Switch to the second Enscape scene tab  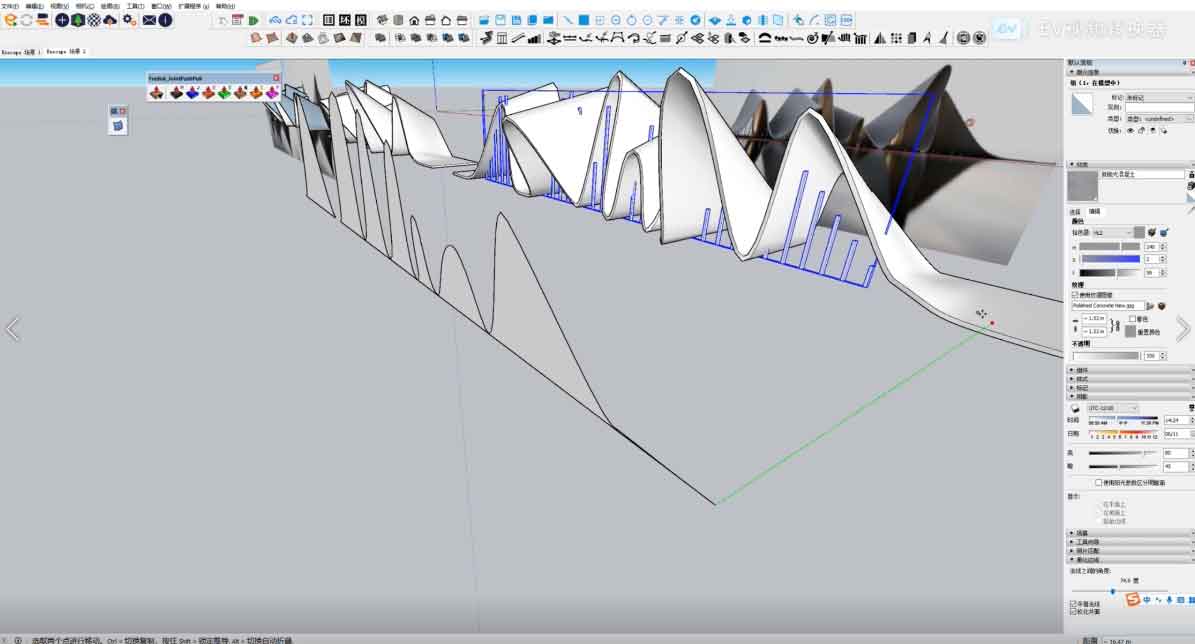[x=67, y=51]
